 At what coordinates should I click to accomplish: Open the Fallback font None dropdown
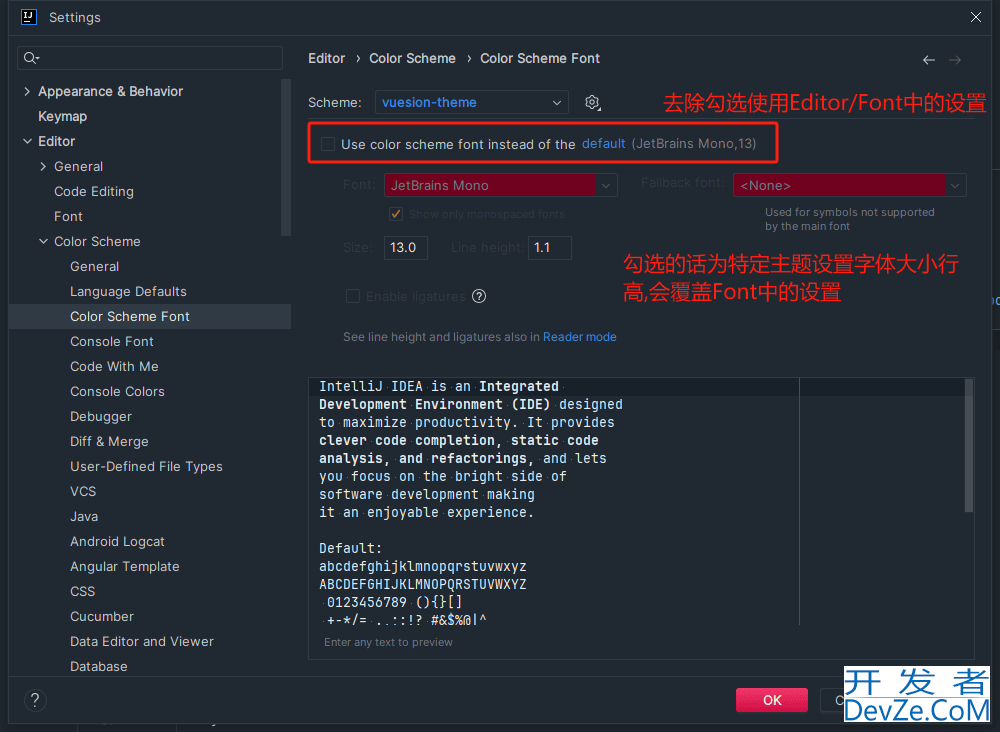click(849, 186)
